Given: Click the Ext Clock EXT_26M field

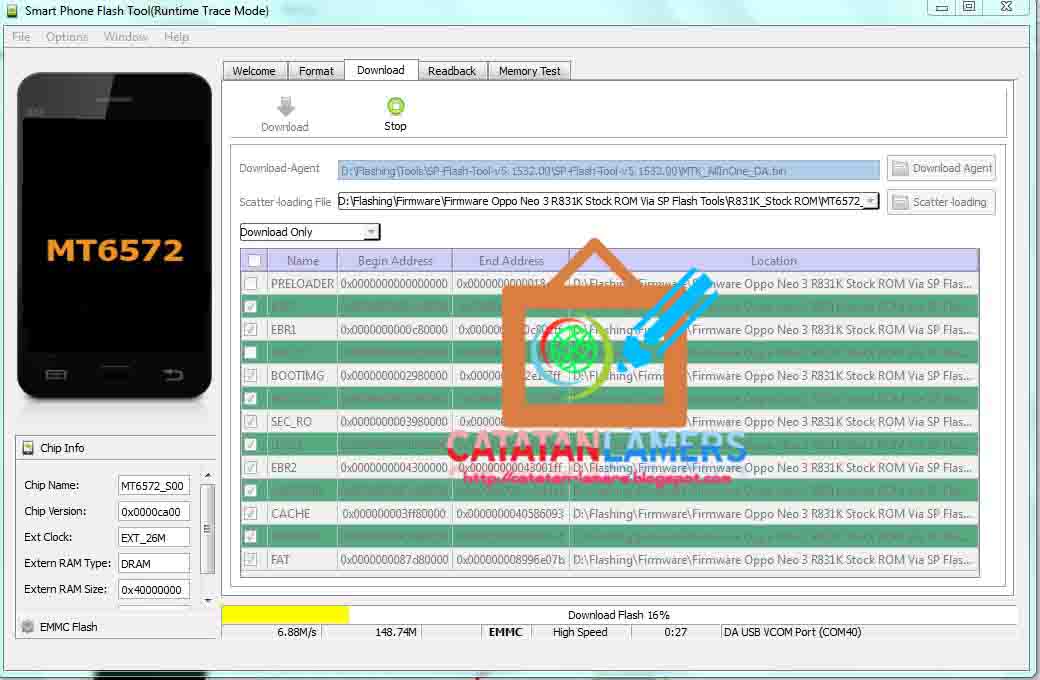Looking at the screenshot, I should tap(153, 537).
